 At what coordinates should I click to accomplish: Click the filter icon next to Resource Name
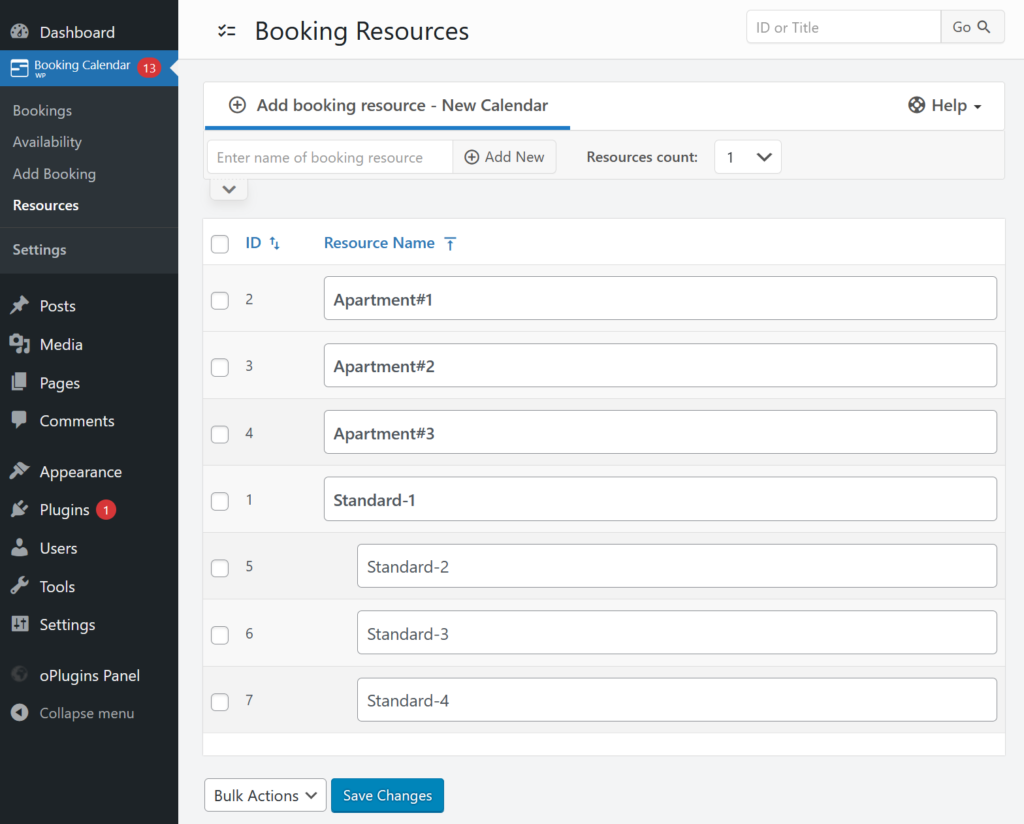[450, 243]
